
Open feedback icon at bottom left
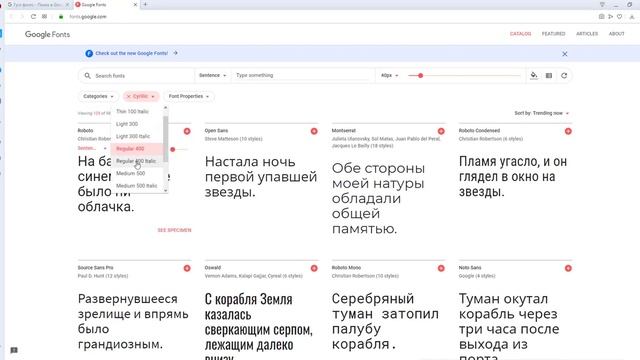(x=14, y=350)
